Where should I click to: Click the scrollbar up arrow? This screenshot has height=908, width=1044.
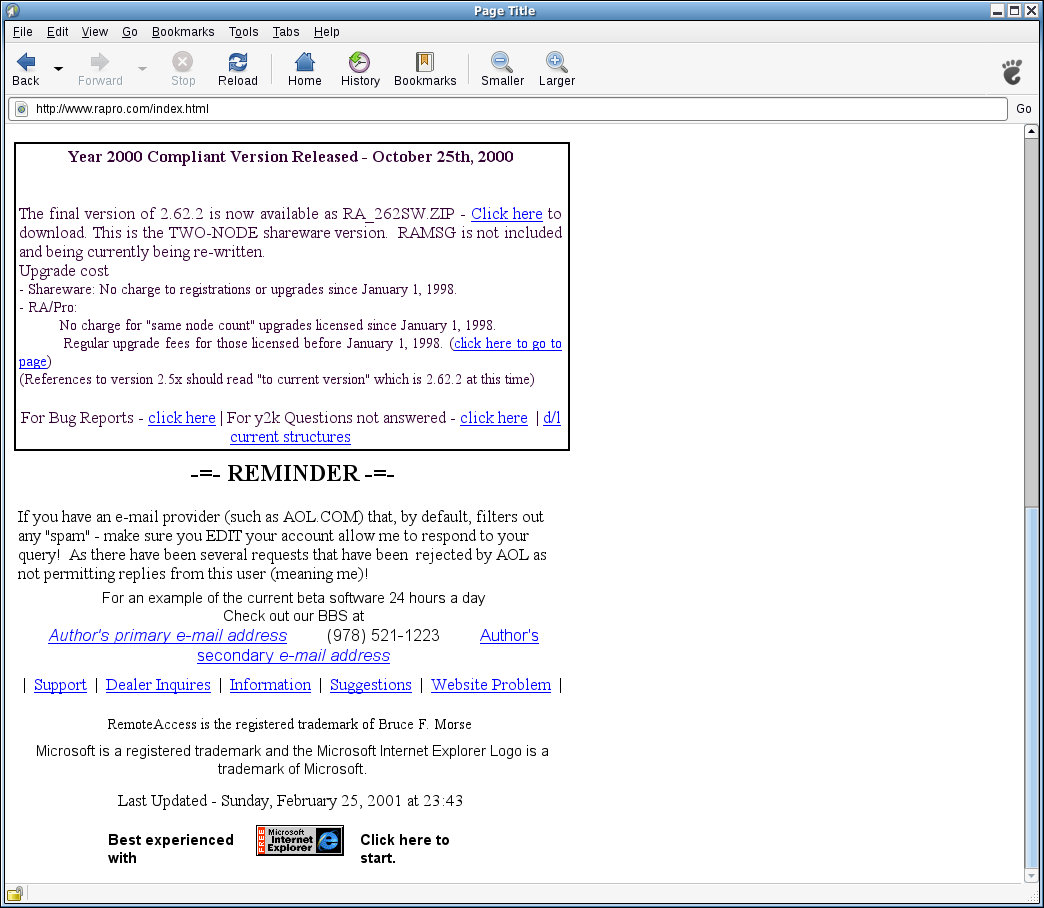(x=1031, y=131)
